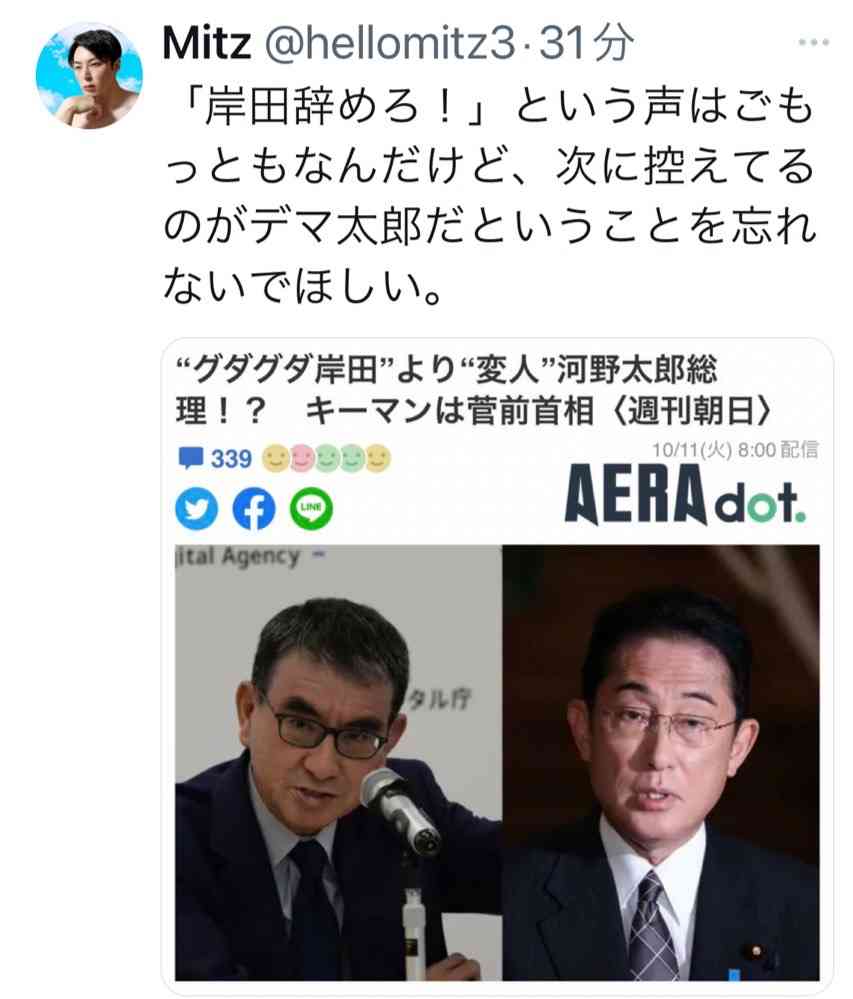Screen dimensions: 853x999
Task: Open the left photo with microphone
Action: point(338,763)
